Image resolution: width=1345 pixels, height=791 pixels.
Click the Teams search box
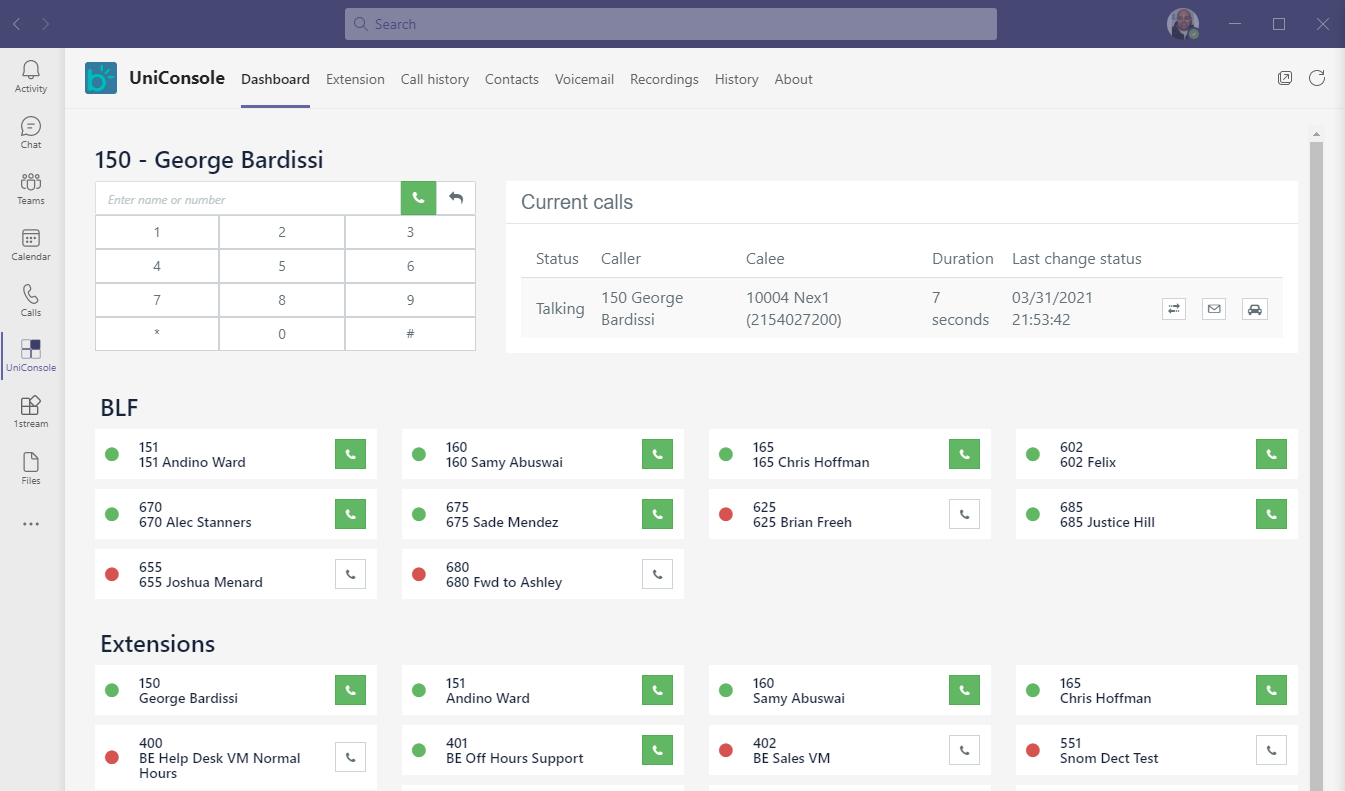[671, 24]
